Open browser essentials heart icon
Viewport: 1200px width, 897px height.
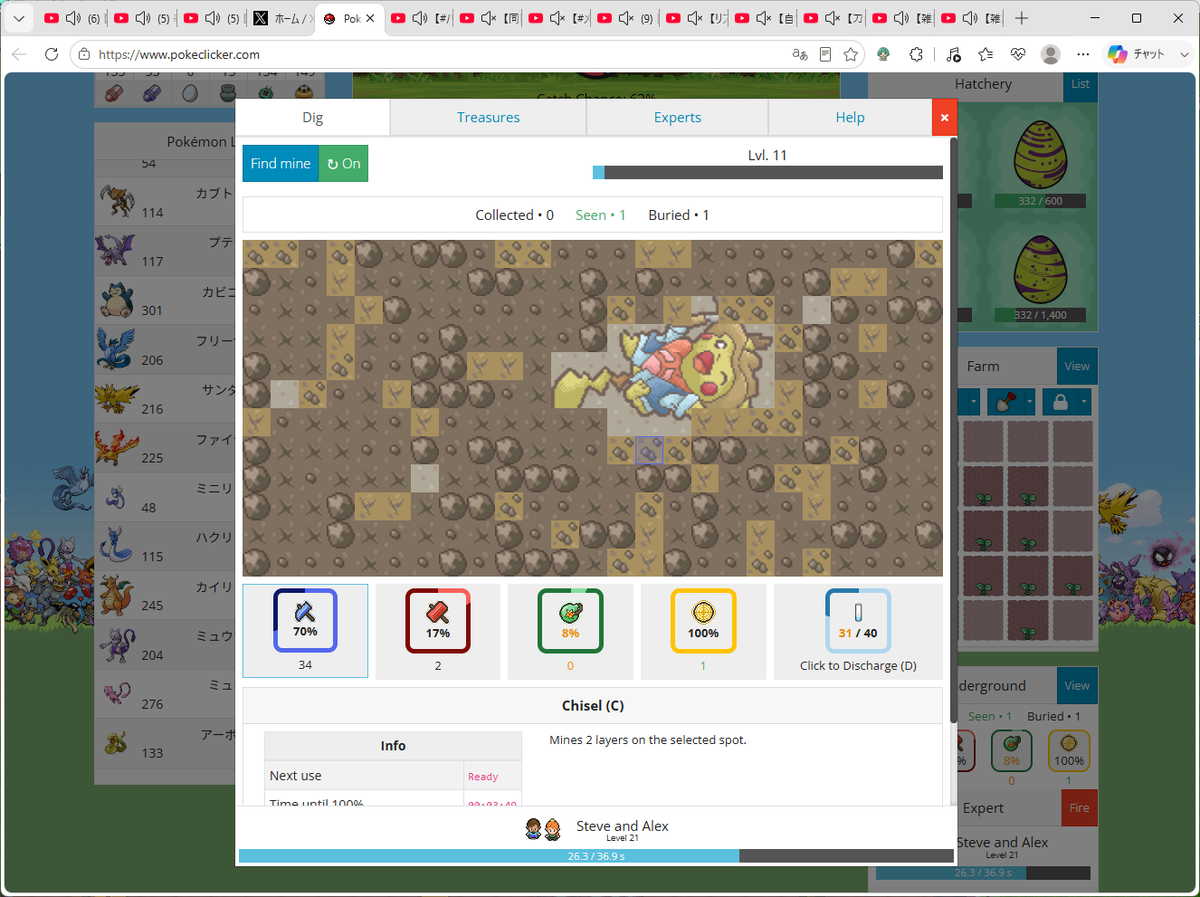tap(1018, 54)
